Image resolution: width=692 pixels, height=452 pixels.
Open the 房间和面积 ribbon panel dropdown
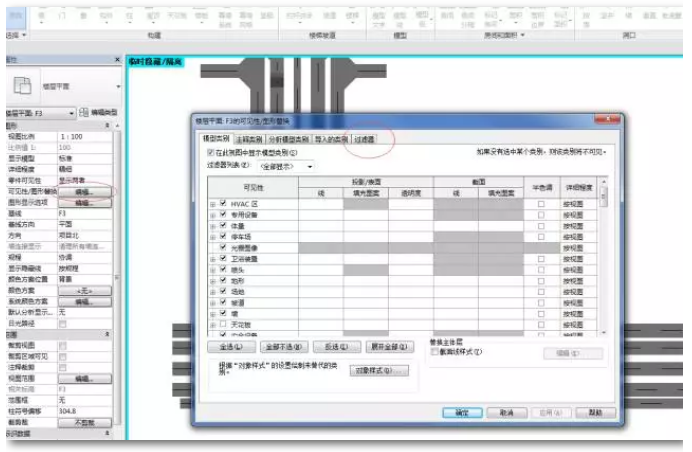click(x=523, y=35)
